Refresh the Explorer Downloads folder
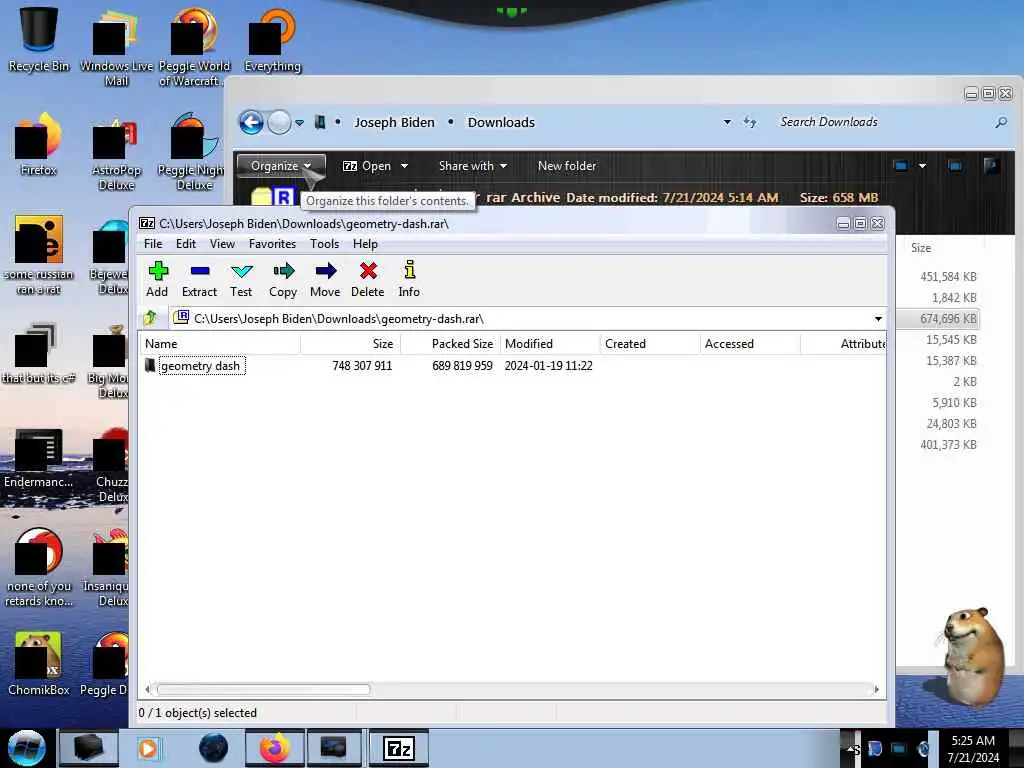This screenshot has height=768, width=1024. tap(750, 122)
